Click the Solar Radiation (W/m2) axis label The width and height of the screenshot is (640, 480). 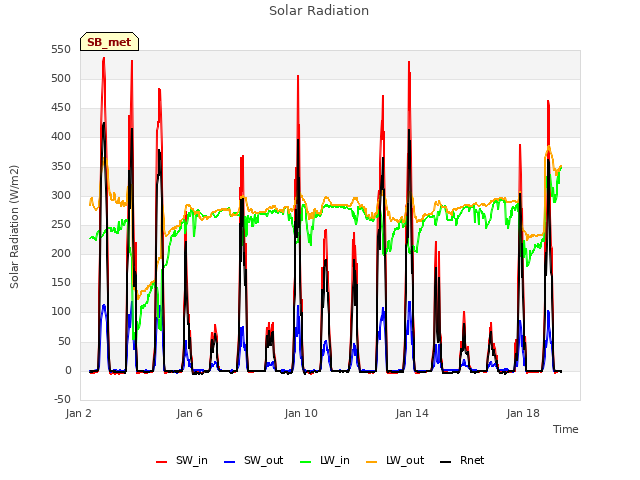[14, 227]
